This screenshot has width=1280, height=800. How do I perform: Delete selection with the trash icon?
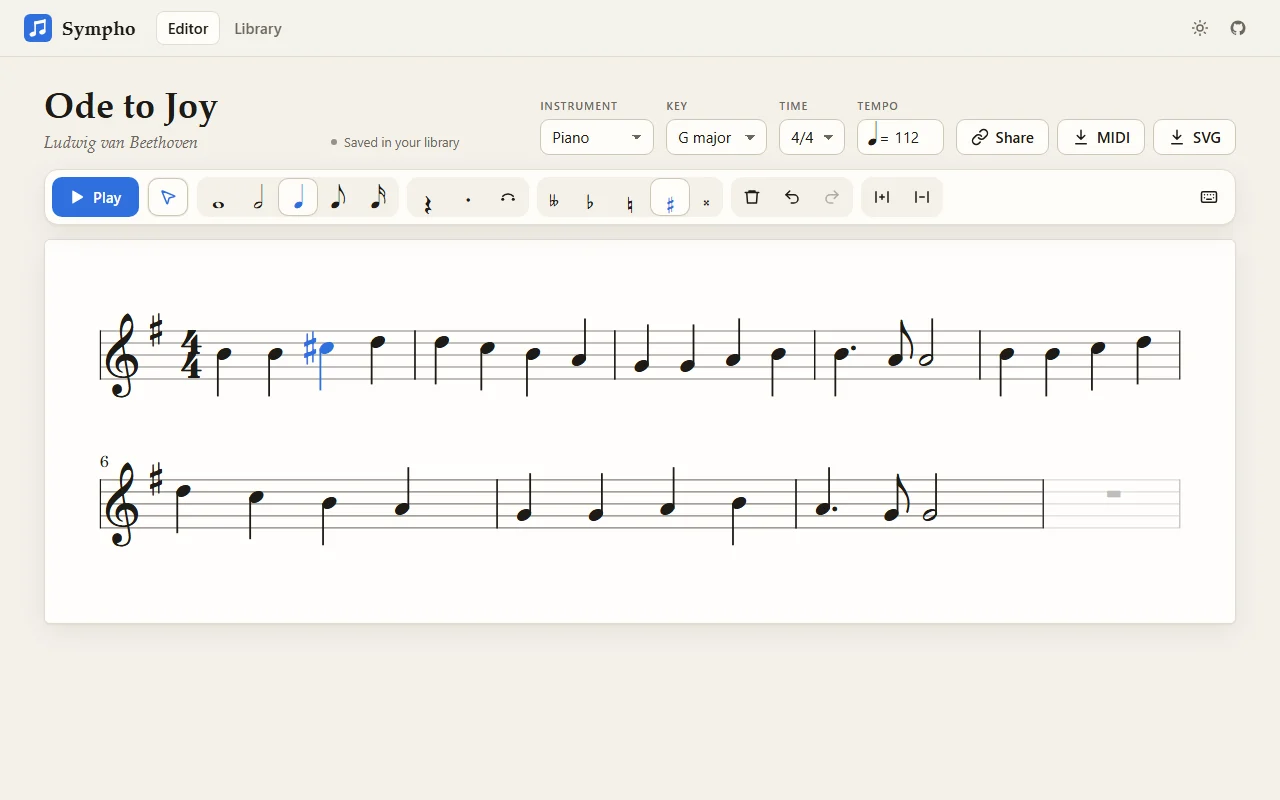point(752,197)
